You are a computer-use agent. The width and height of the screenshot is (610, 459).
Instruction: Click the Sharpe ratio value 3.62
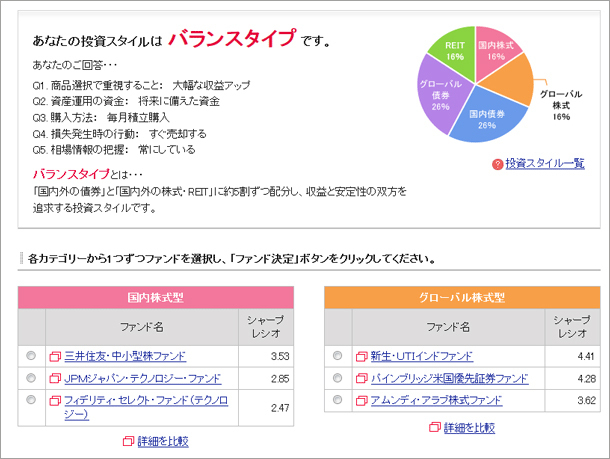pos(586,400)
